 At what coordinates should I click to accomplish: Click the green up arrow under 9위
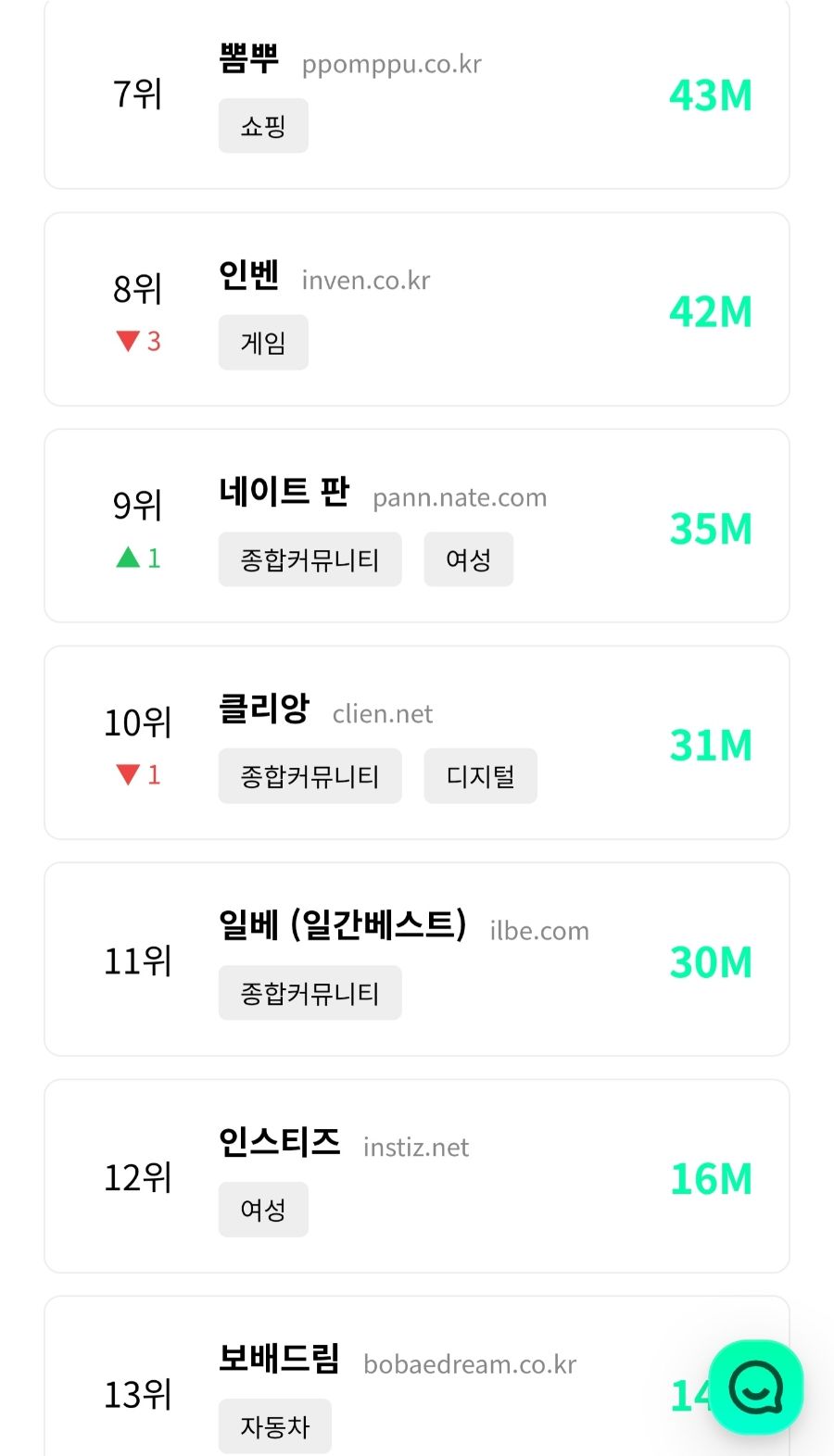click(128, 558)
